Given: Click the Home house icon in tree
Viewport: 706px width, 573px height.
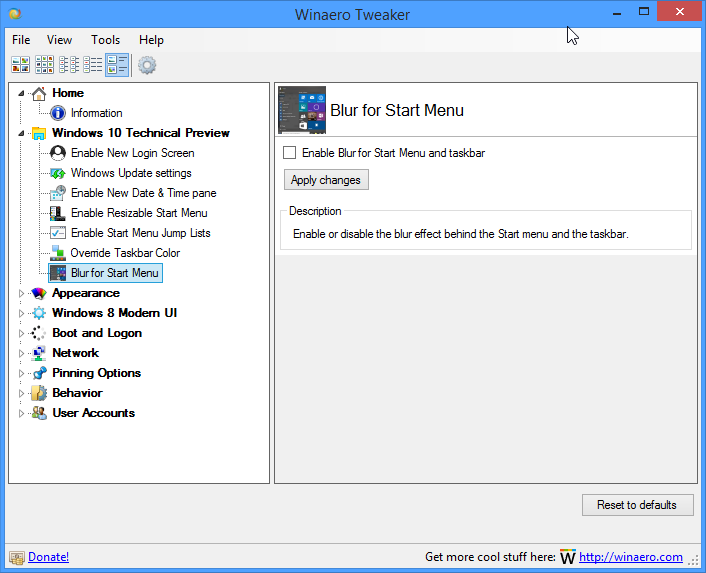Looking at the screenshot, I should pos(39,93).
